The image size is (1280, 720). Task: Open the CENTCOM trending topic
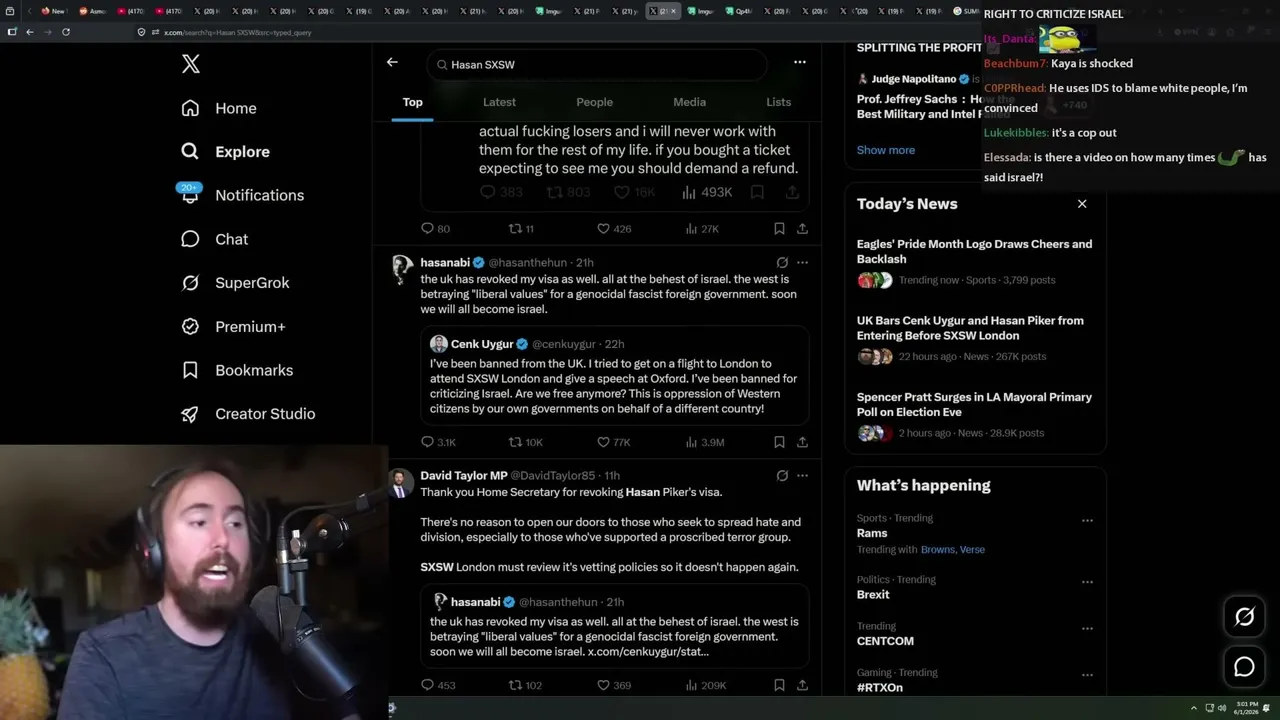885,641
